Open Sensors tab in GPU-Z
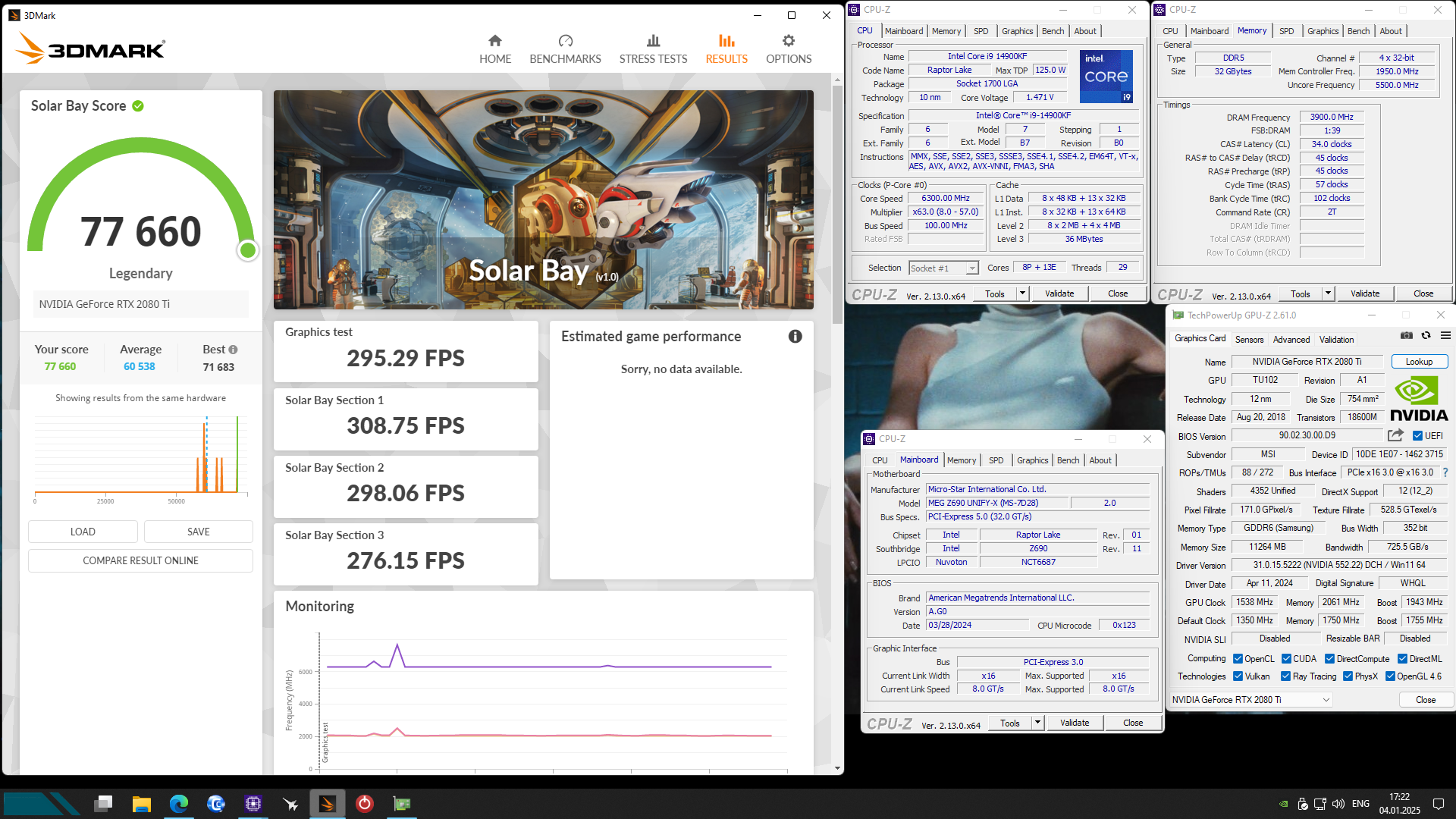The image size is (1456, 819). tap(1249, 340)
